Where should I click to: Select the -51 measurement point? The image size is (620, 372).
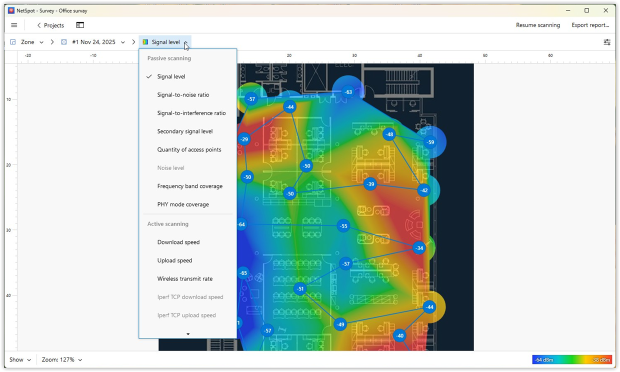pos(301,289)
